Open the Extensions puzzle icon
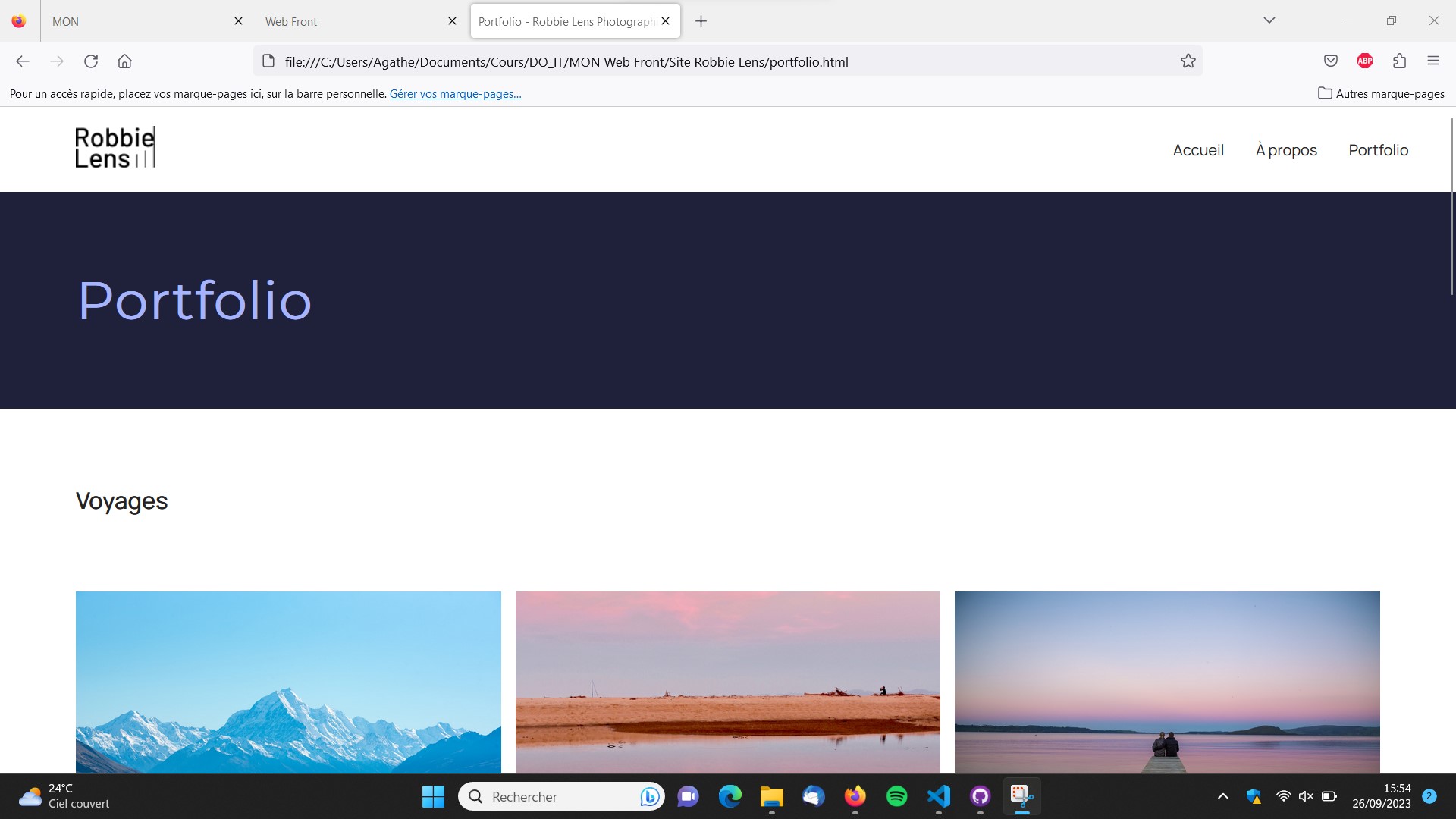This screenshot has width=1456, height=819. point(1399,61)
